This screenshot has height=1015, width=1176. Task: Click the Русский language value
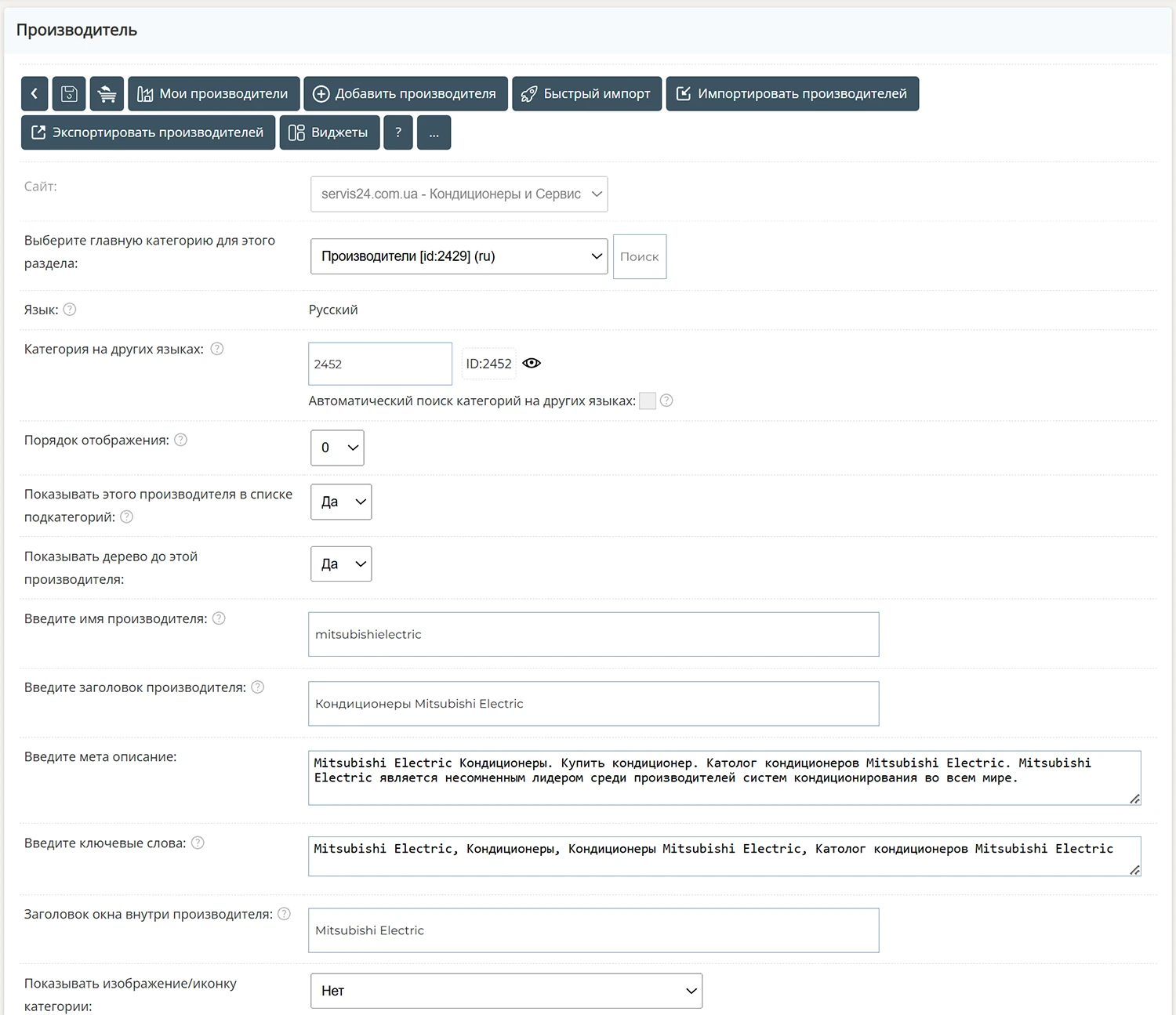click(x=333, y=310)
